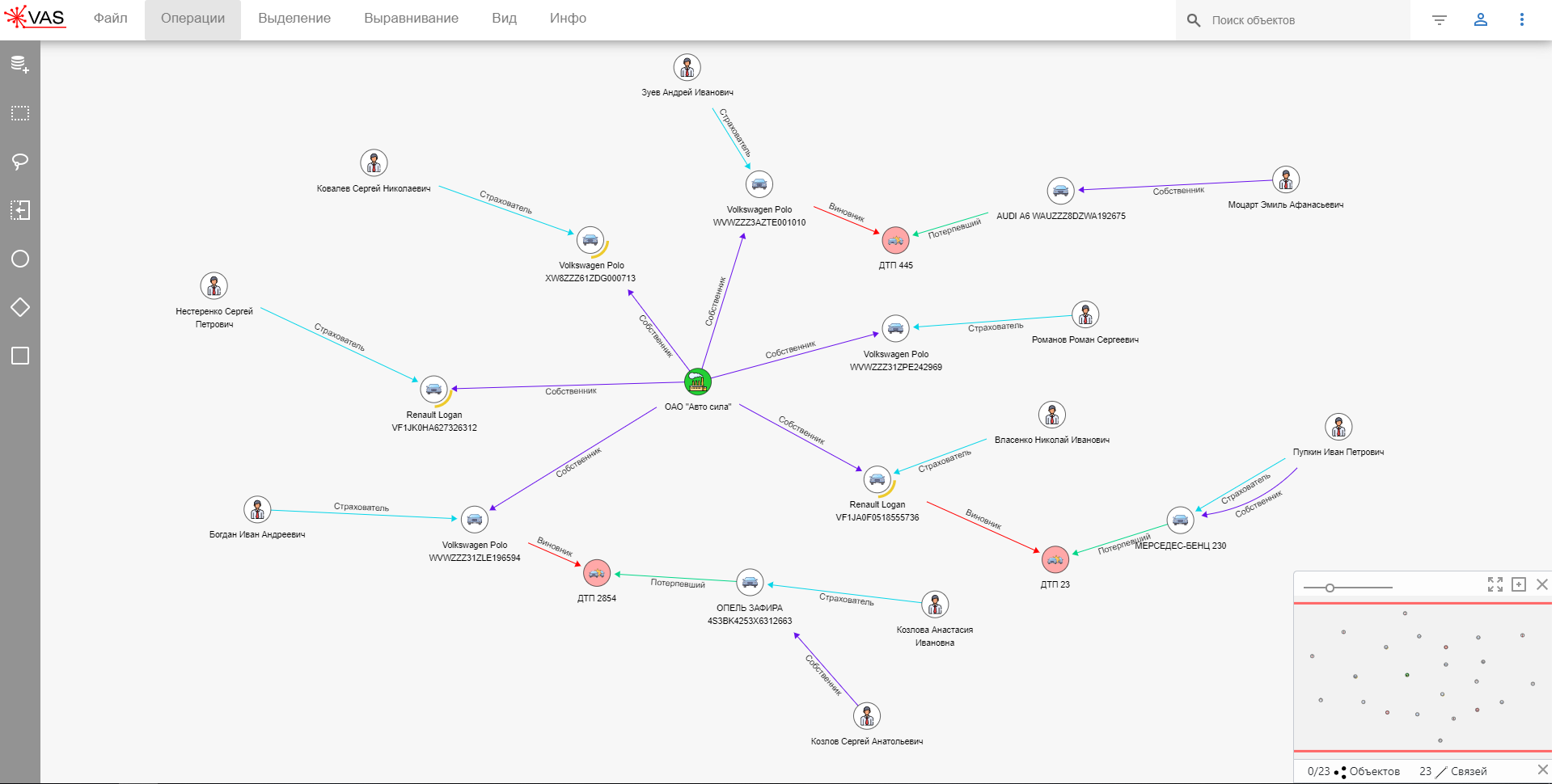This screenshot has height=784, width=1556.
Task: Click the Виновник link label near ДТП 445
Action: [x=847, y=213]
